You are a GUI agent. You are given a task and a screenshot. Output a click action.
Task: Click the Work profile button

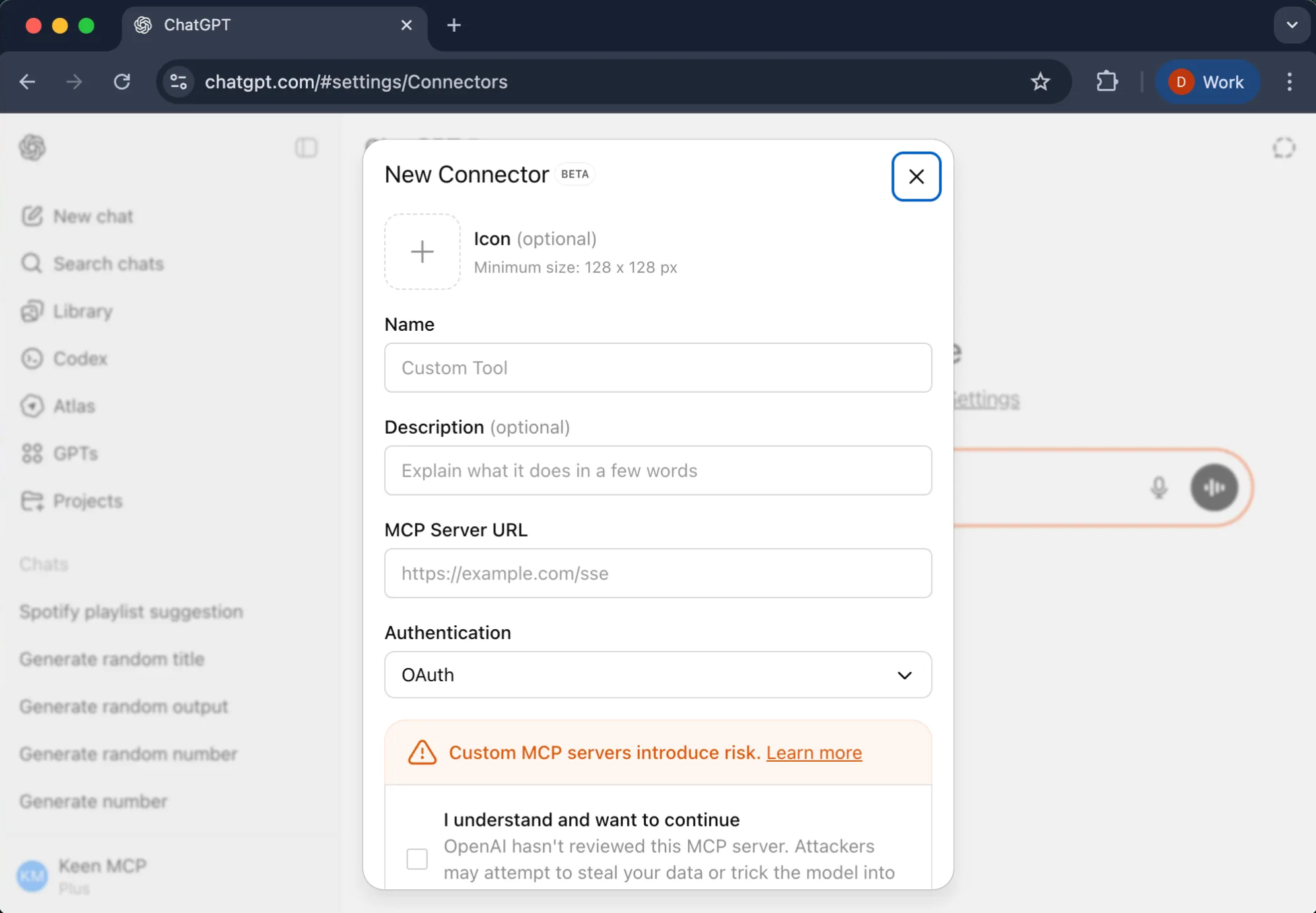click(1207, 82)
